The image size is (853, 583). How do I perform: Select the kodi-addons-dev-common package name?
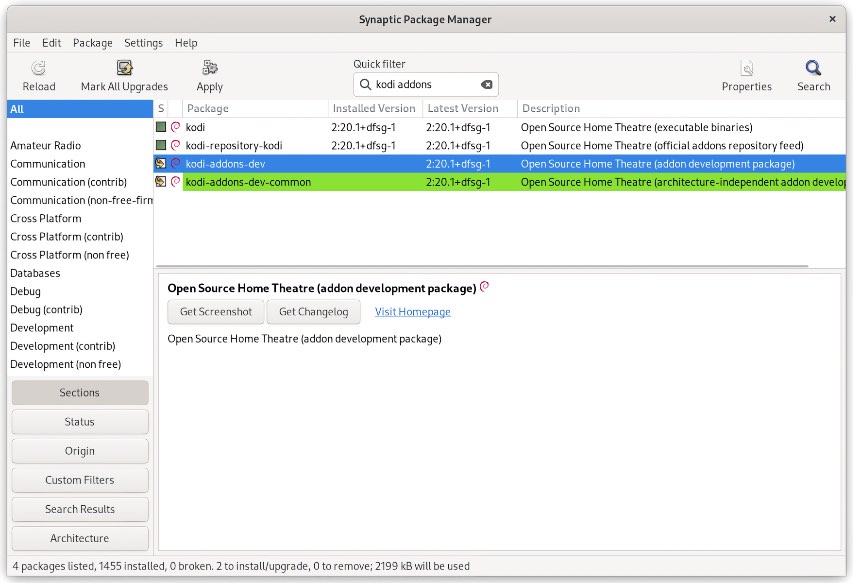(x=248, y=182)
